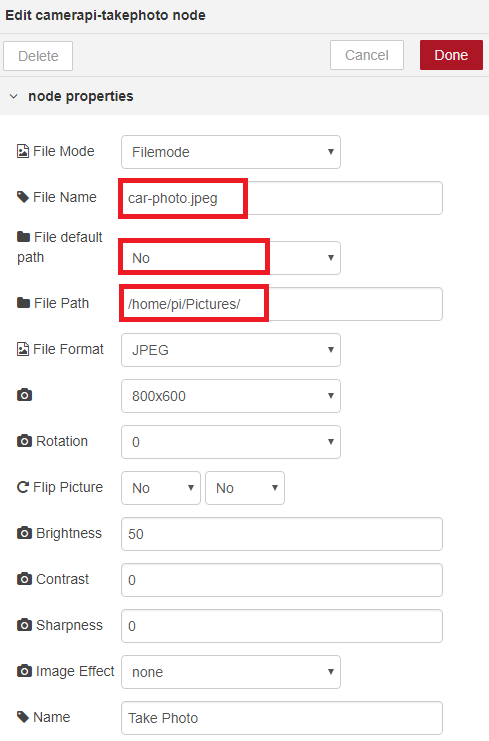Image resolution: width=489 pixels, height=741 pixels.
Task: Open the File Format JPEG dropdown
Action: (231, 350)
